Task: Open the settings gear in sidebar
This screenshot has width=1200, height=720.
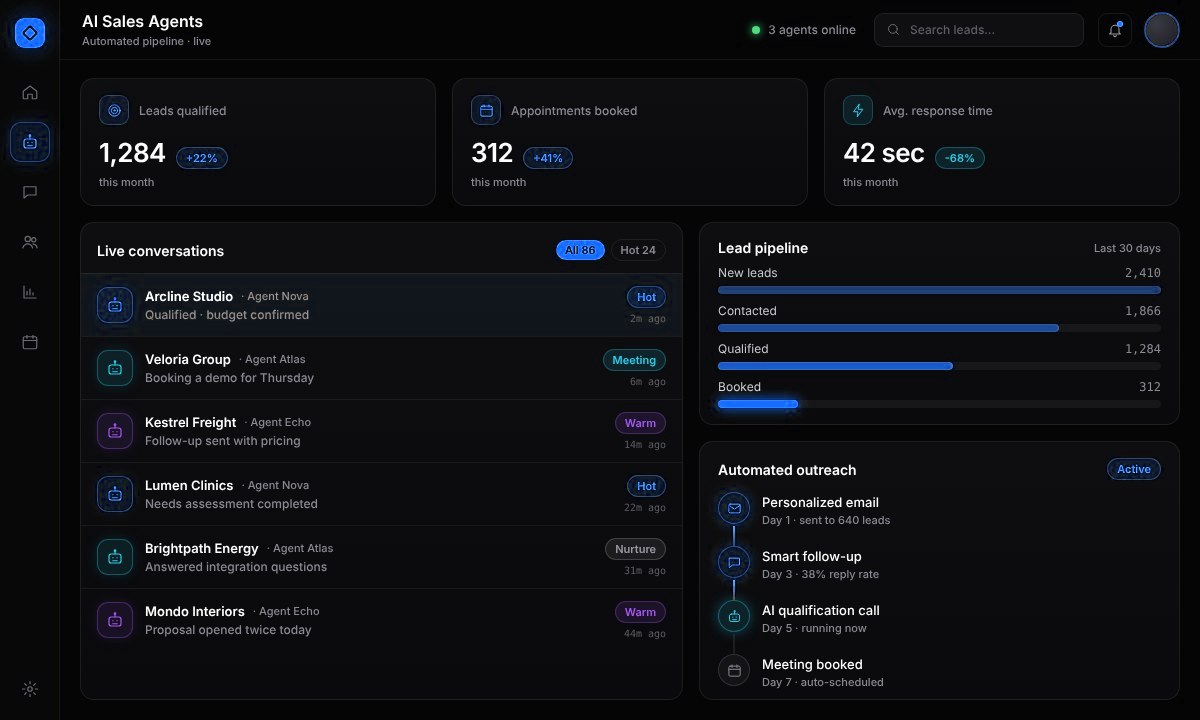Action: tap(30, 689)
